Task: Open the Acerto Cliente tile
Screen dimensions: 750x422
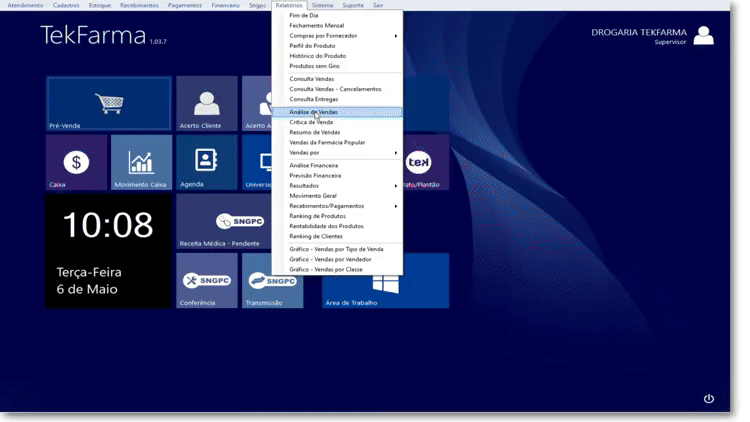Action: [x=207, y=103]
